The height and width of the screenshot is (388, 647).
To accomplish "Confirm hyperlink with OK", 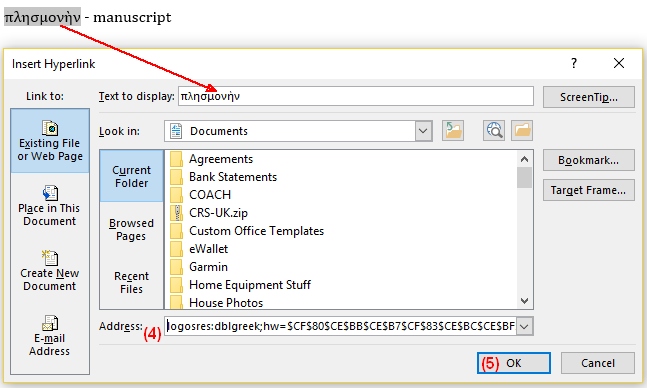I will 514,363.
